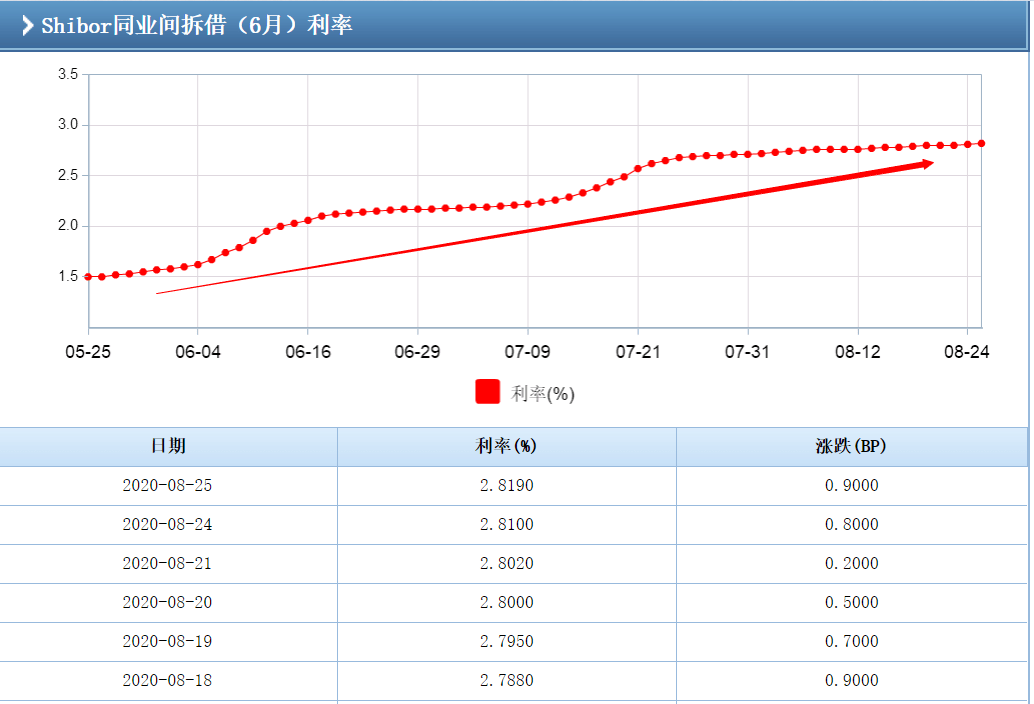Click the 3.5 y-axis label
Screen dimensions: 1034x704
[x=68, y=74]
